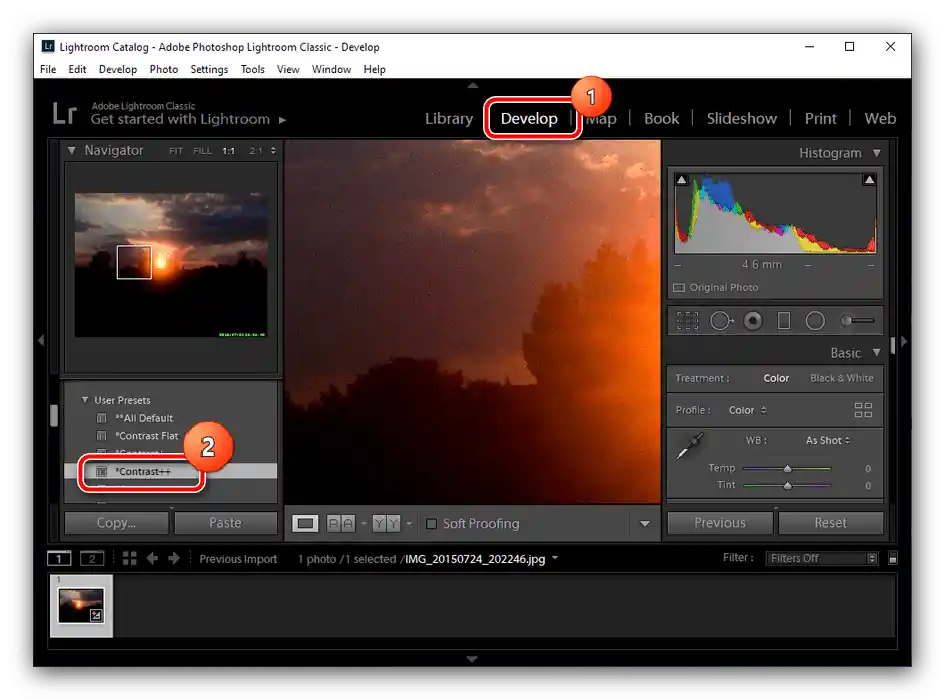Hide the right panel group
This screenshot has height=700, width=945.
click(903, 341)
